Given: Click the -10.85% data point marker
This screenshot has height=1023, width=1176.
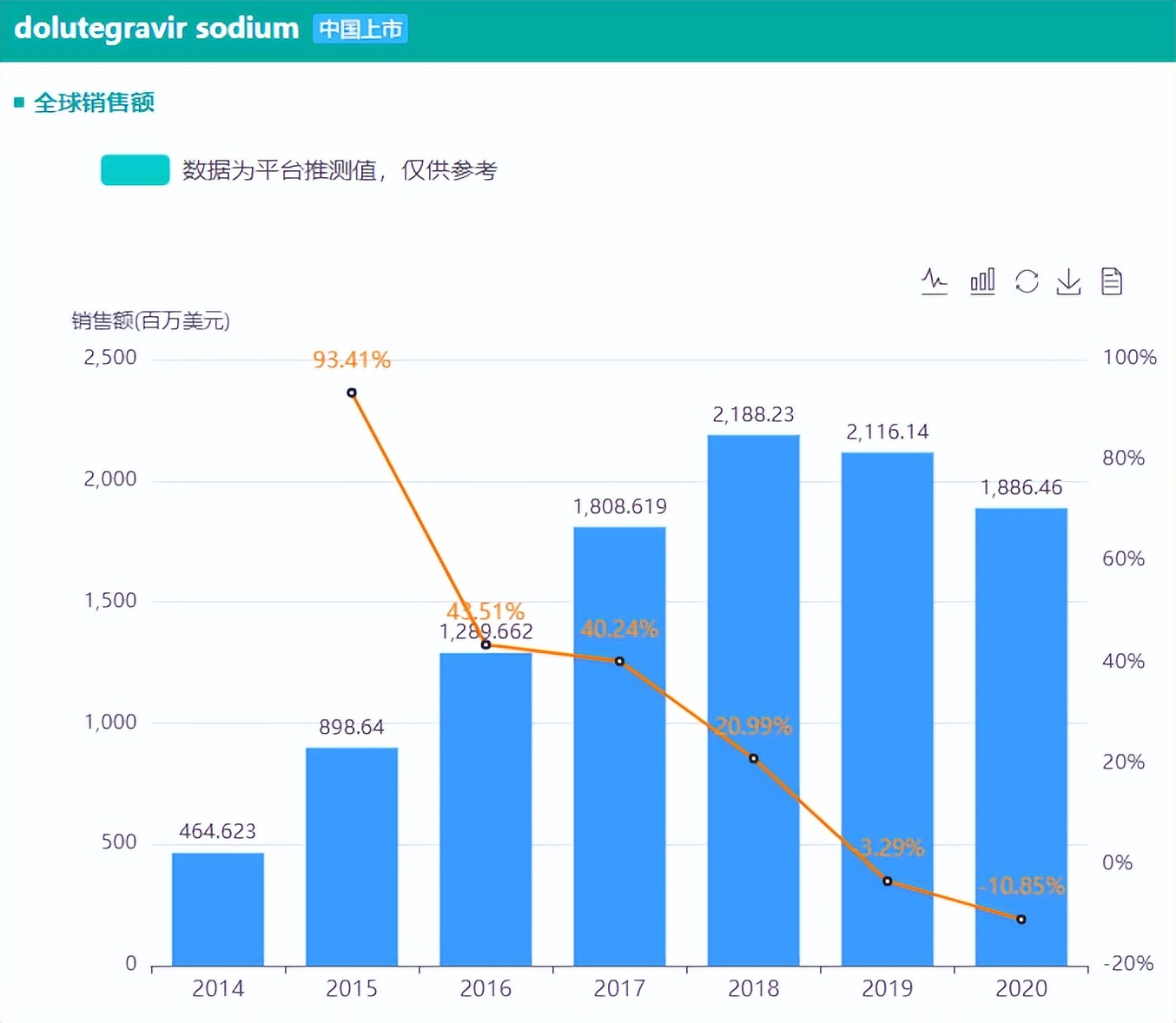Looking at the screenshot, I should pos(1021,918).
